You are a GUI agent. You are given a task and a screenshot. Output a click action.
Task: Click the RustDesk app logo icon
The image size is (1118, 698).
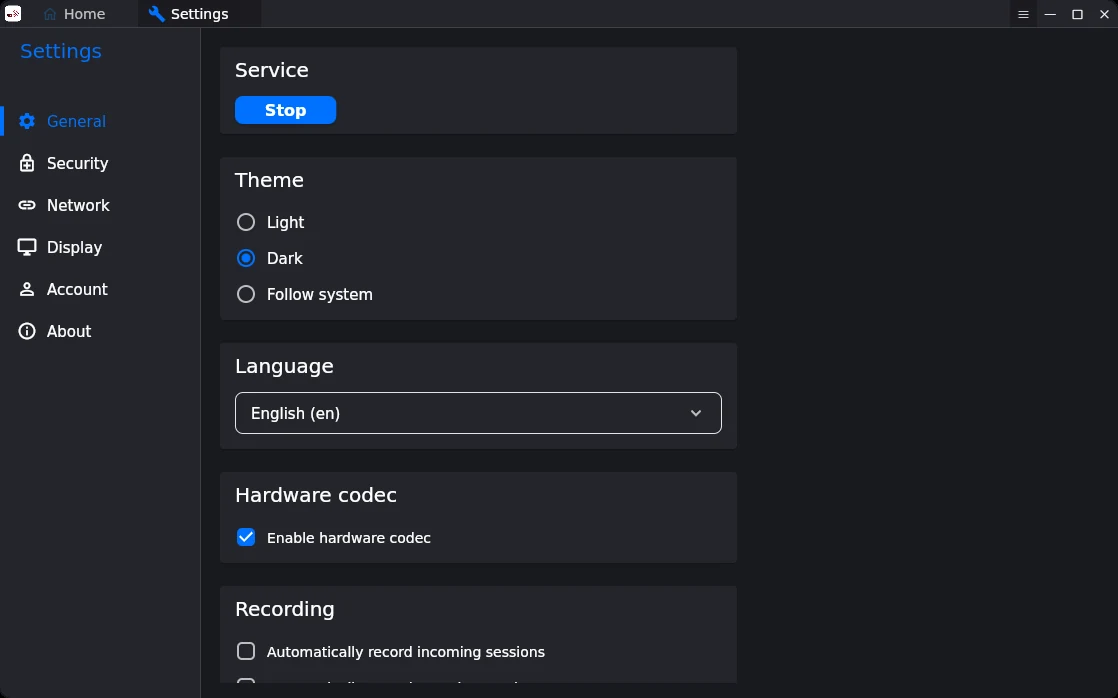(x=13, y=14)
